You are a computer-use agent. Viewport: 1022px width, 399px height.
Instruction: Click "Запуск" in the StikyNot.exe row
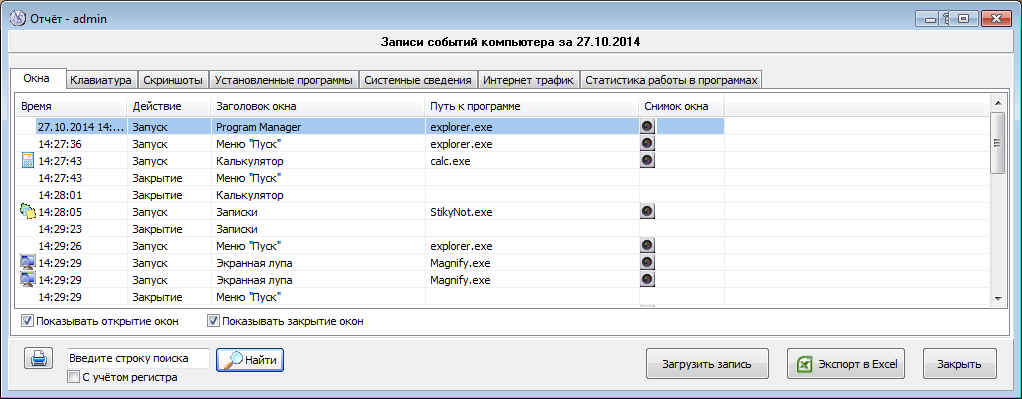click(x=150, y=211)
